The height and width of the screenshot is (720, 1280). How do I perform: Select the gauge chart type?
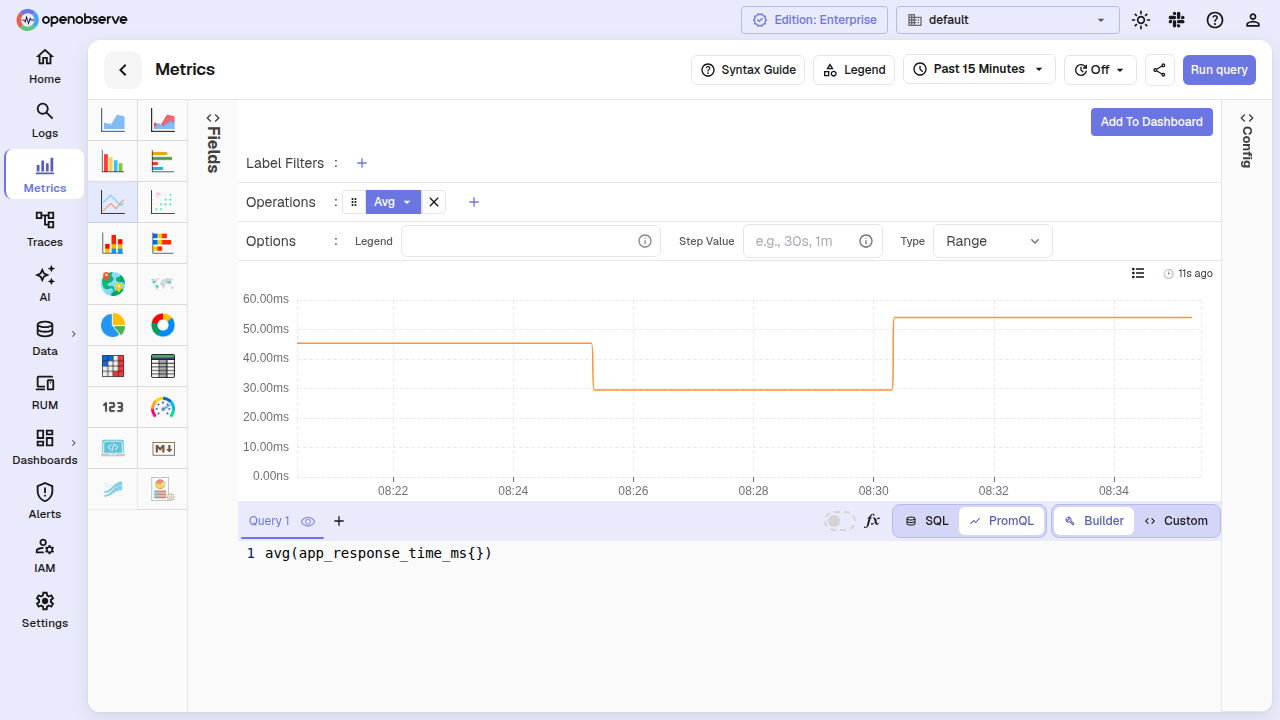pyautogui.click(x=163, y=407)
